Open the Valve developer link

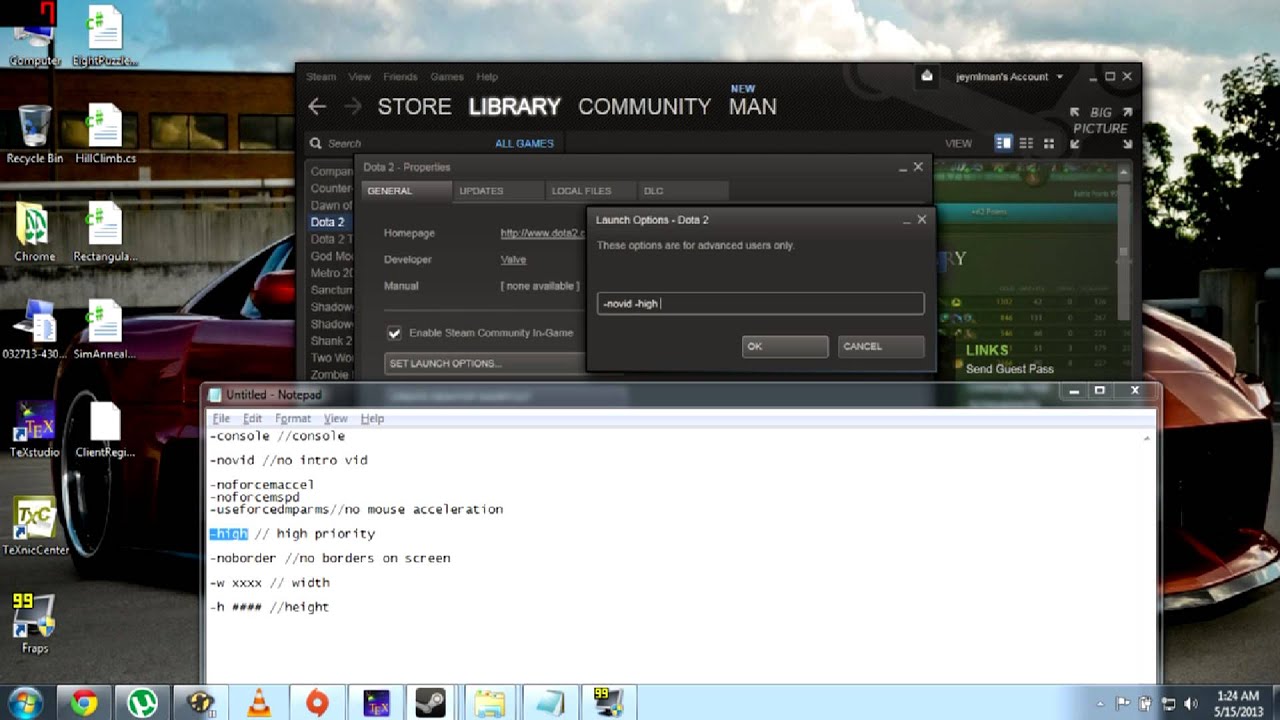tap(513, 259)
